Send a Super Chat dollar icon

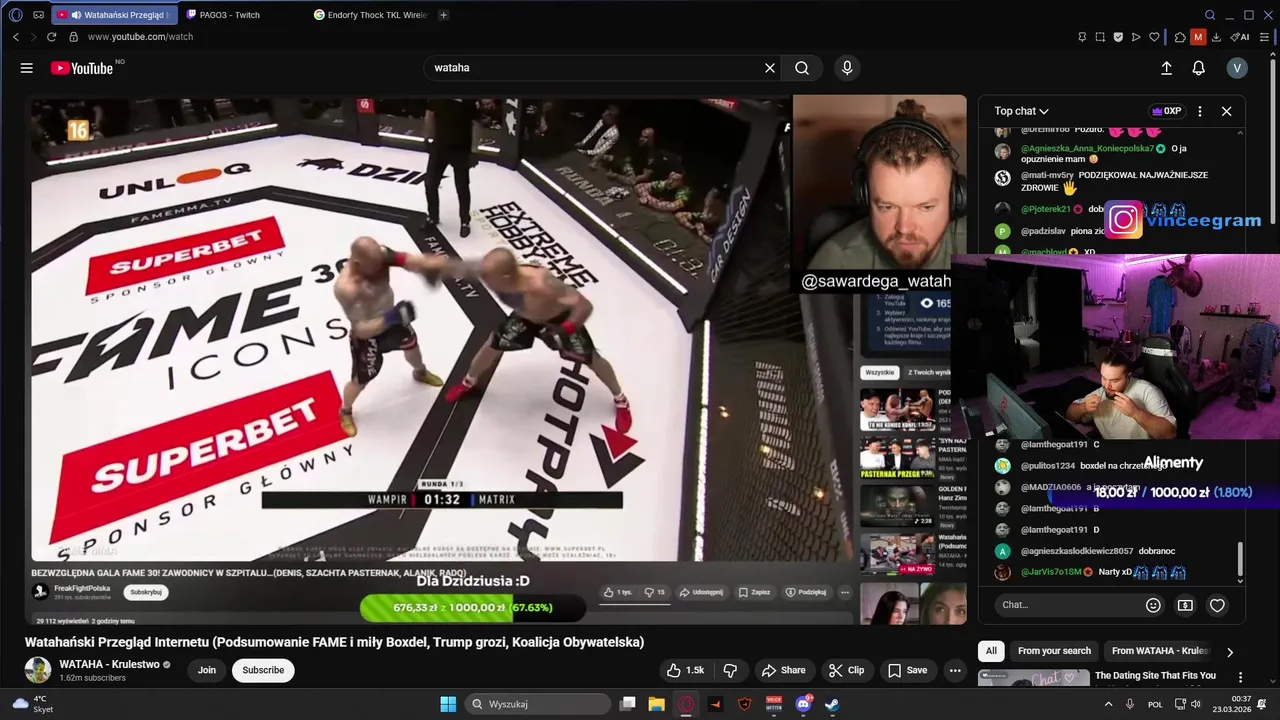click(1185, 605)
